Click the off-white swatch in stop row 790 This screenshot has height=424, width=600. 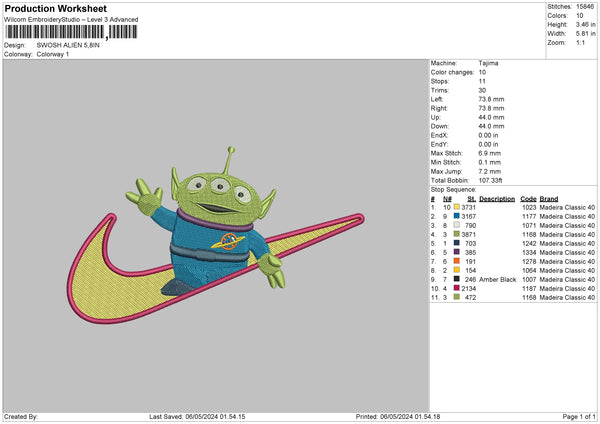coord(457,225)
